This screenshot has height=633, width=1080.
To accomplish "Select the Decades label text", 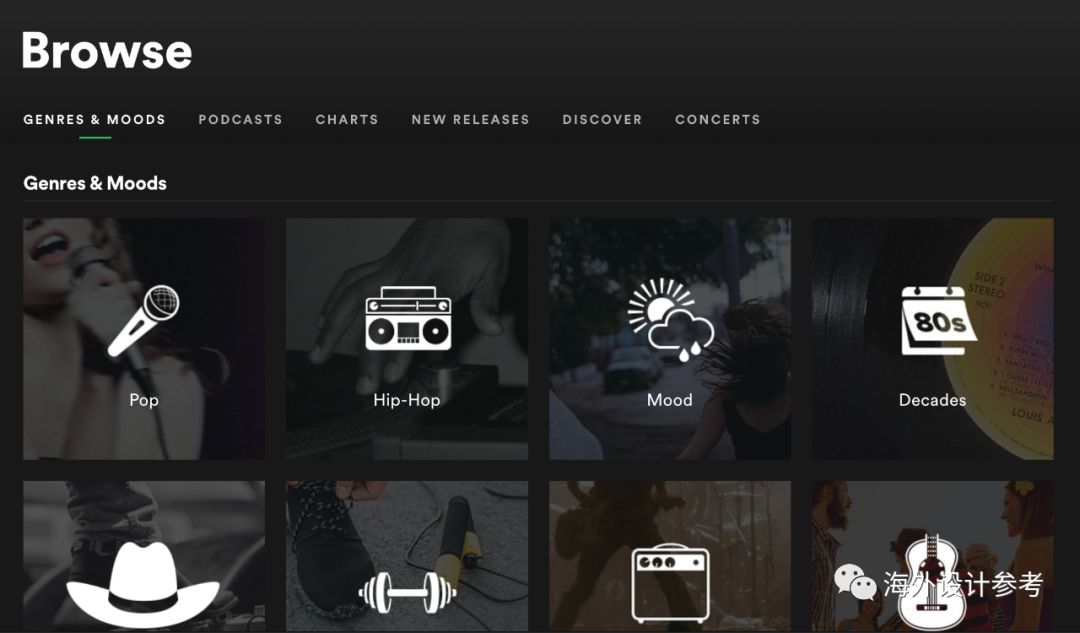I will pos(932,400).
